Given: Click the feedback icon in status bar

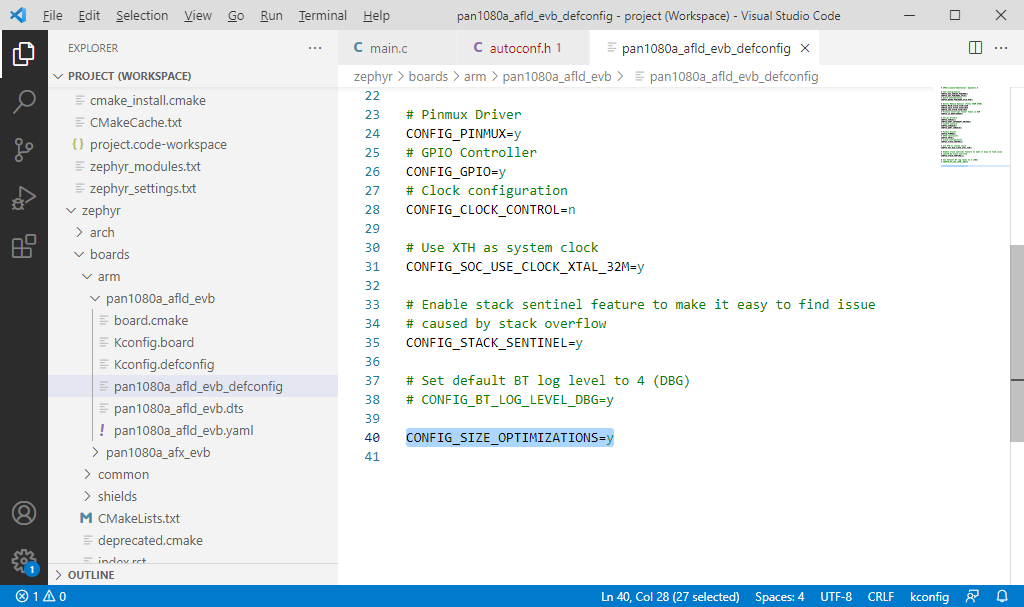Looking at the screenshot, I should (972, 597).
